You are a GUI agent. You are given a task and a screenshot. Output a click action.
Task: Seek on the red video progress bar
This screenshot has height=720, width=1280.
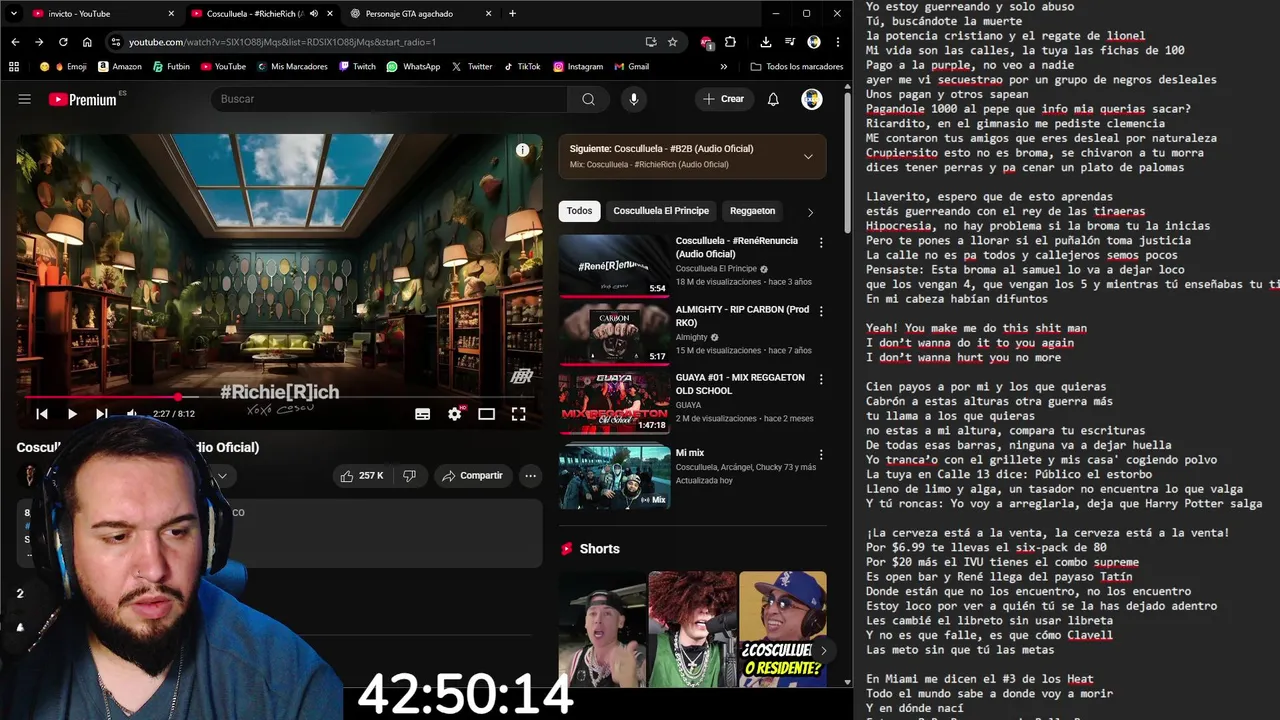click(x=279, y=397)
